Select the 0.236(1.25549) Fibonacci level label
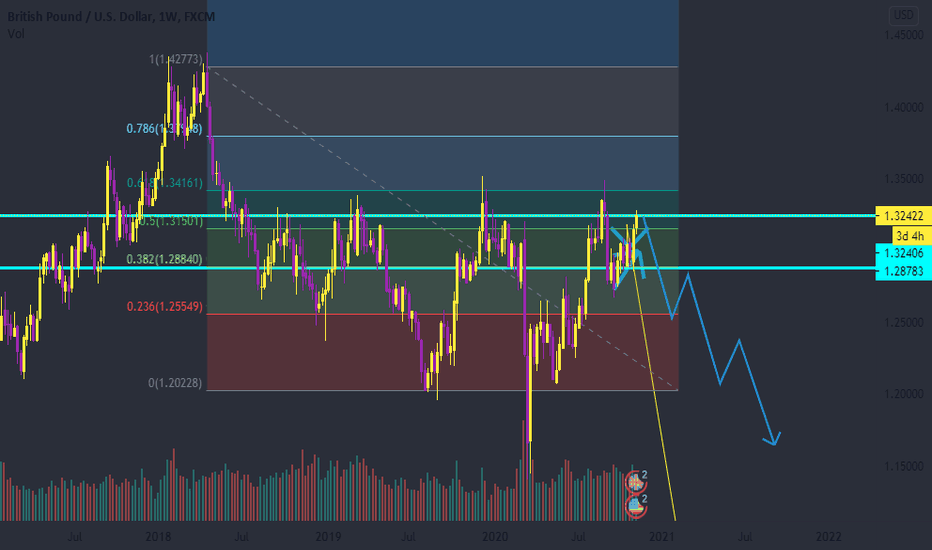This screenshot has height=550, width=932. point(165,306)
